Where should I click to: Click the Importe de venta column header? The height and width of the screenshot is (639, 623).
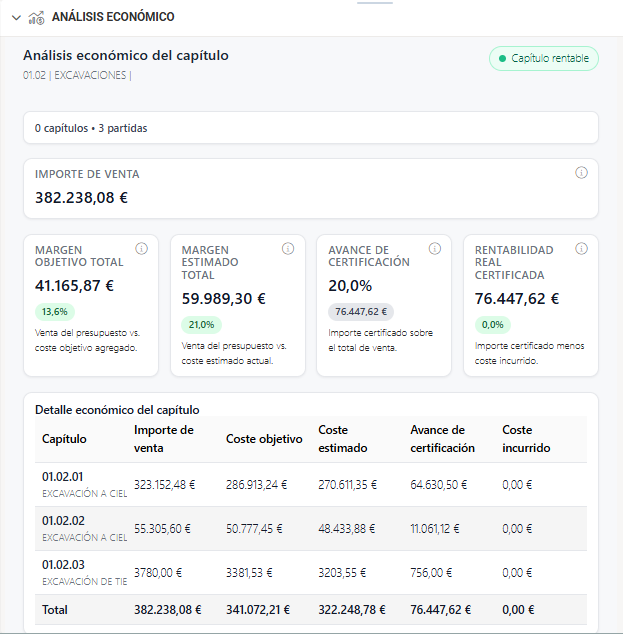[x=164, y=439]
